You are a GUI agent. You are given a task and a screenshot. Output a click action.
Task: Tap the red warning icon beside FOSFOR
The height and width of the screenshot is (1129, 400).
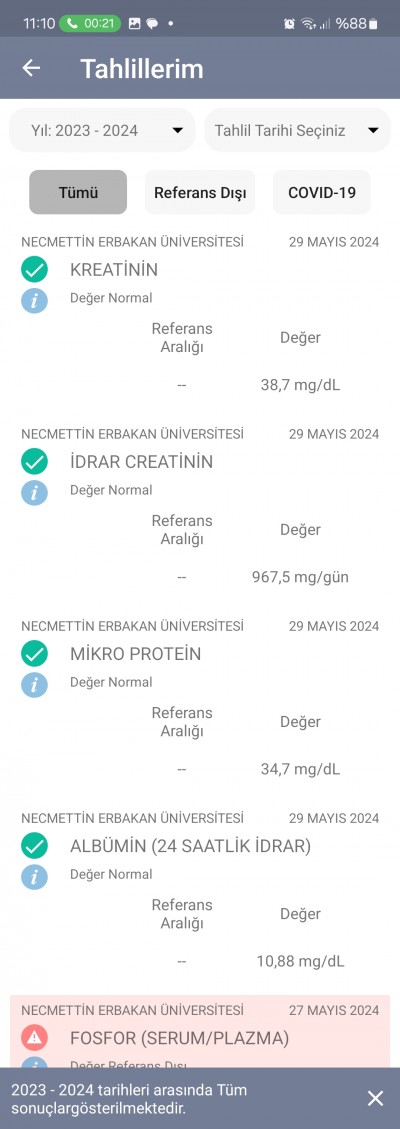[34, 1038]
